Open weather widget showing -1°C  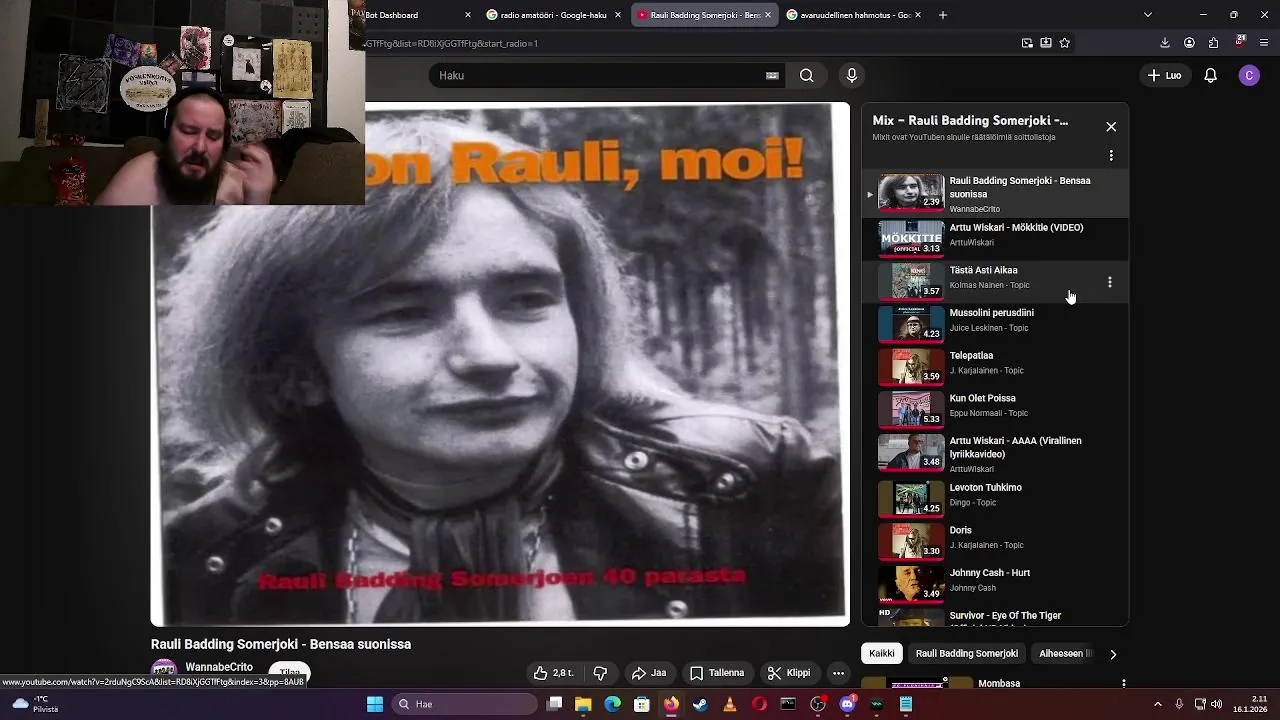pos(33,704)
